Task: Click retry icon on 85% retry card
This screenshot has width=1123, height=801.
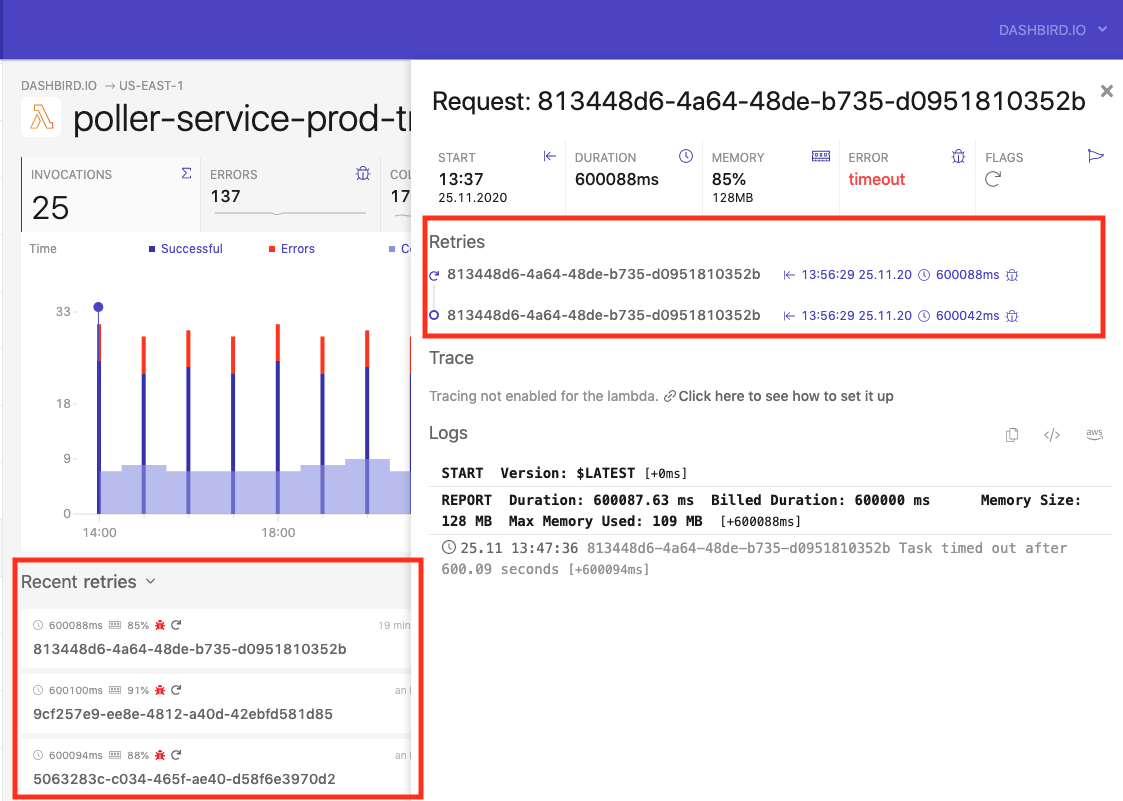Action: point(176,625)
